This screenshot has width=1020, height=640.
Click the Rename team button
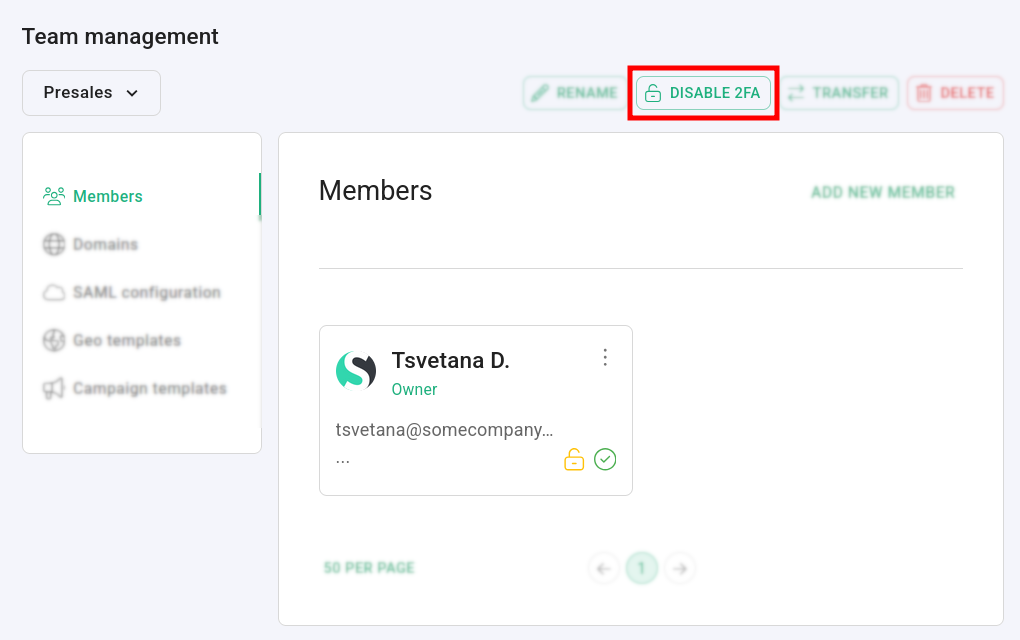click(x=574, y=93)
